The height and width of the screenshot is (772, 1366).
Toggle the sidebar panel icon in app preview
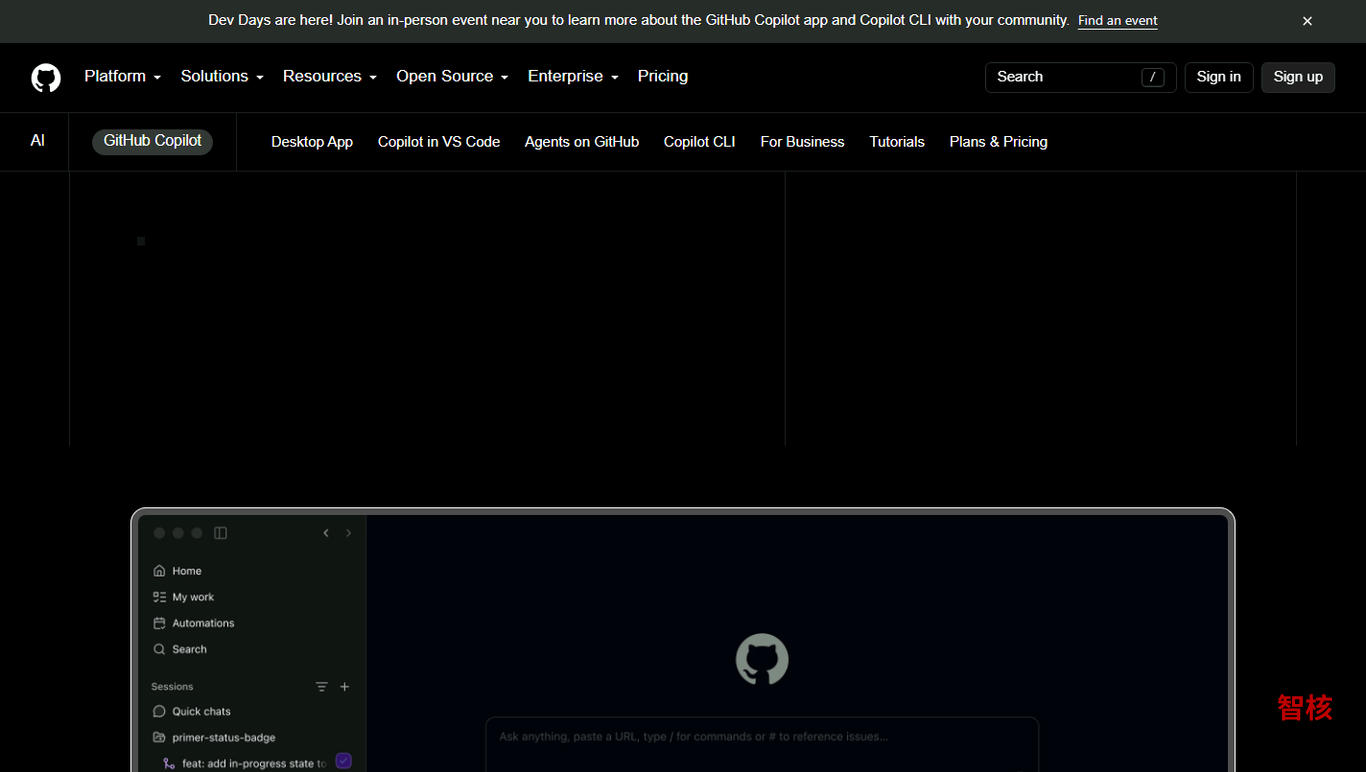[x=221, y=533]
